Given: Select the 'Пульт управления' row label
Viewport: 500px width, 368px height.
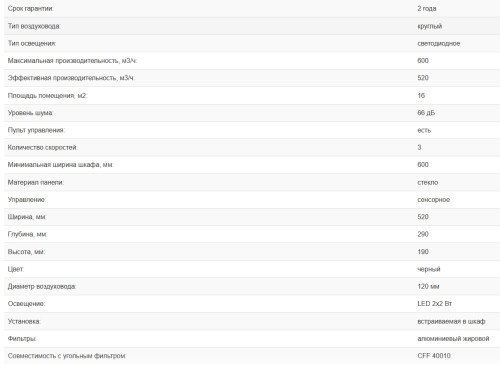Looking at the screenshot, I should (36, 130).
